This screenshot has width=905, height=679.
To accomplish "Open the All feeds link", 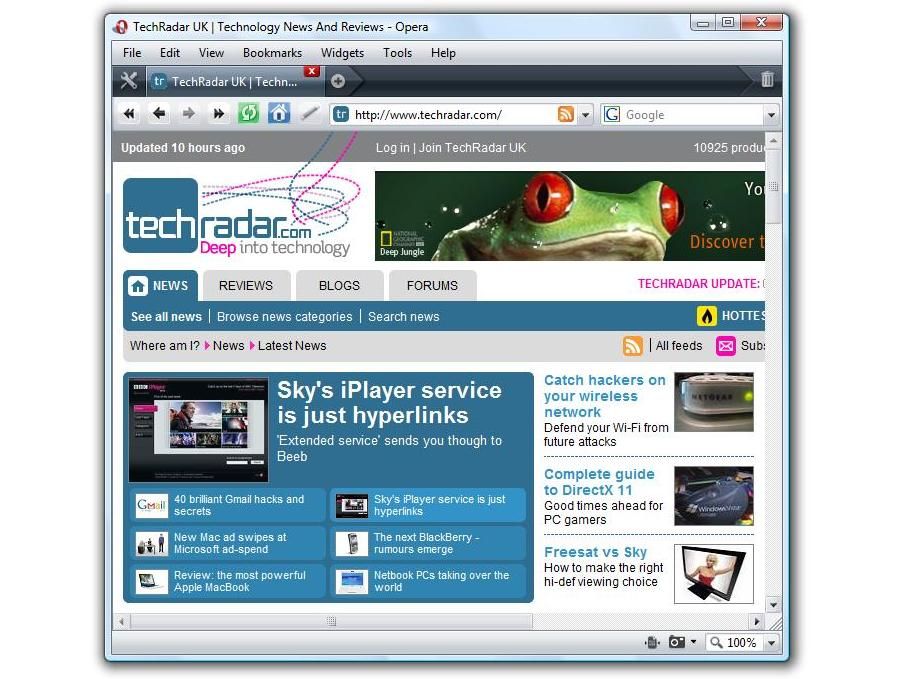I will 679,345.
